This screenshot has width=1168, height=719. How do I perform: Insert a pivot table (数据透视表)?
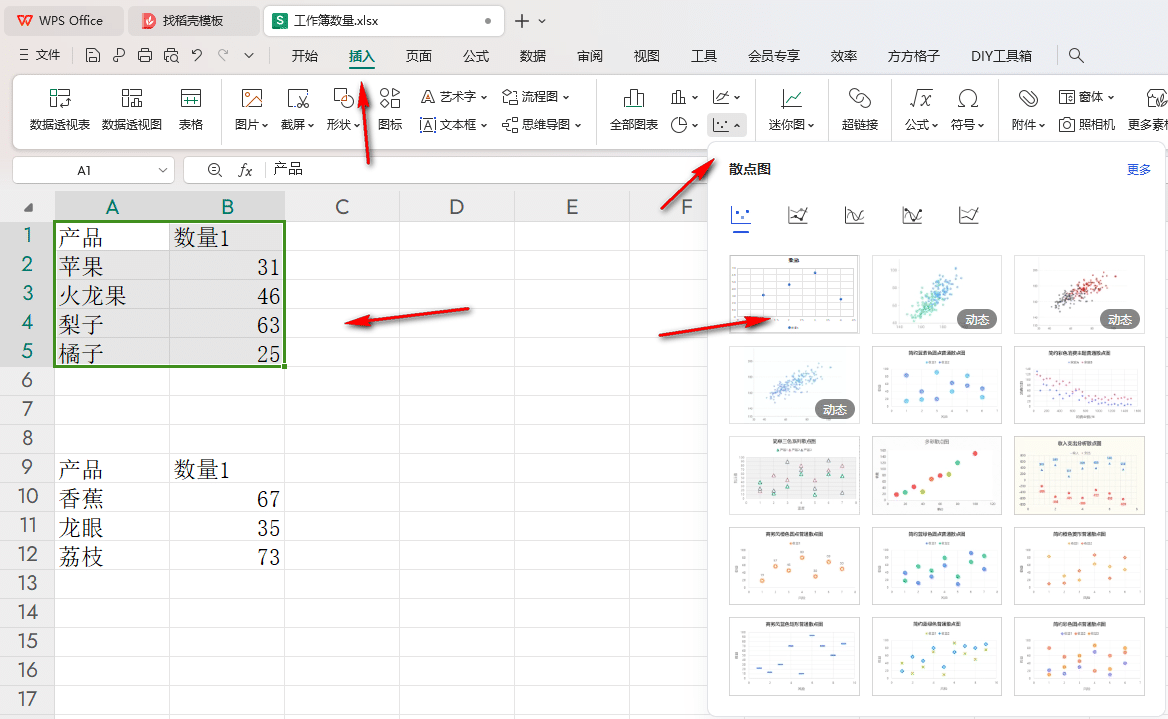[60, 109]
